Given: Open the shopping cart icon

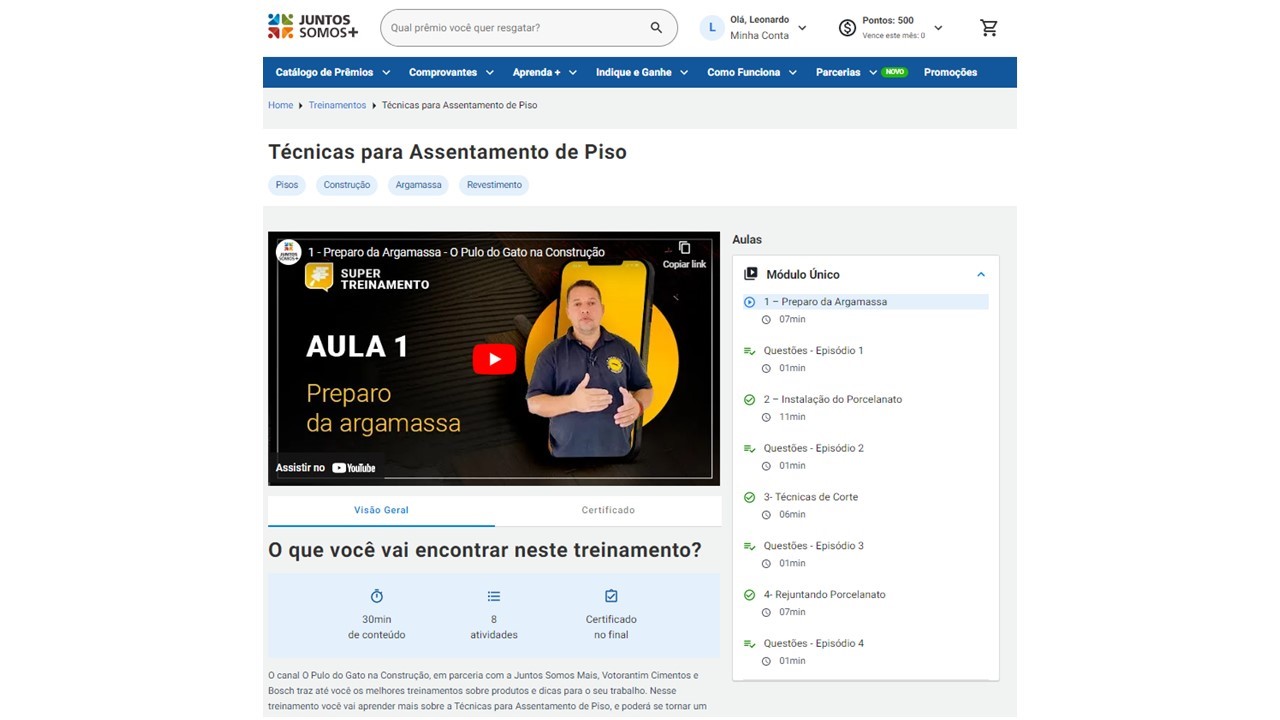Looking at the screenshot, I should pyautogui.click(x=989, y=28).
